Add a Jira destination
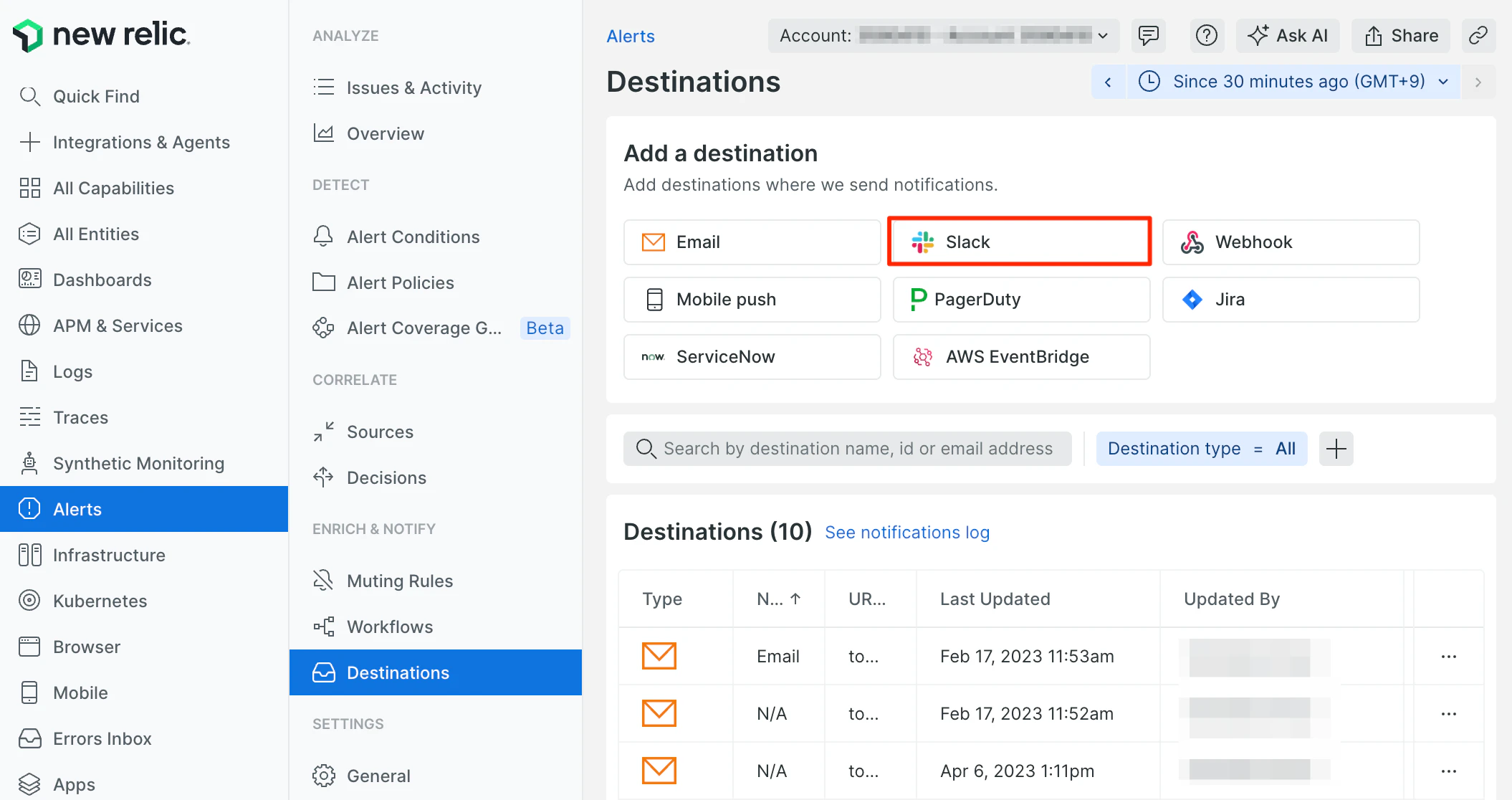 pyautogui.click(x=1291, y=300)
